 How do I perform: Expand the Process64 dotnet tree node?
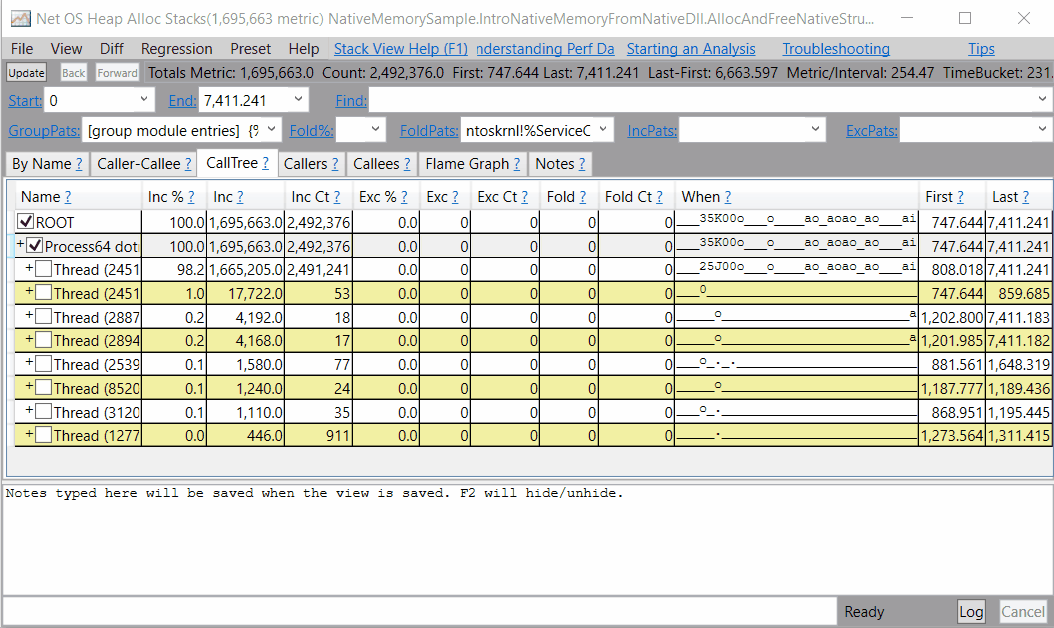[20, 243]
